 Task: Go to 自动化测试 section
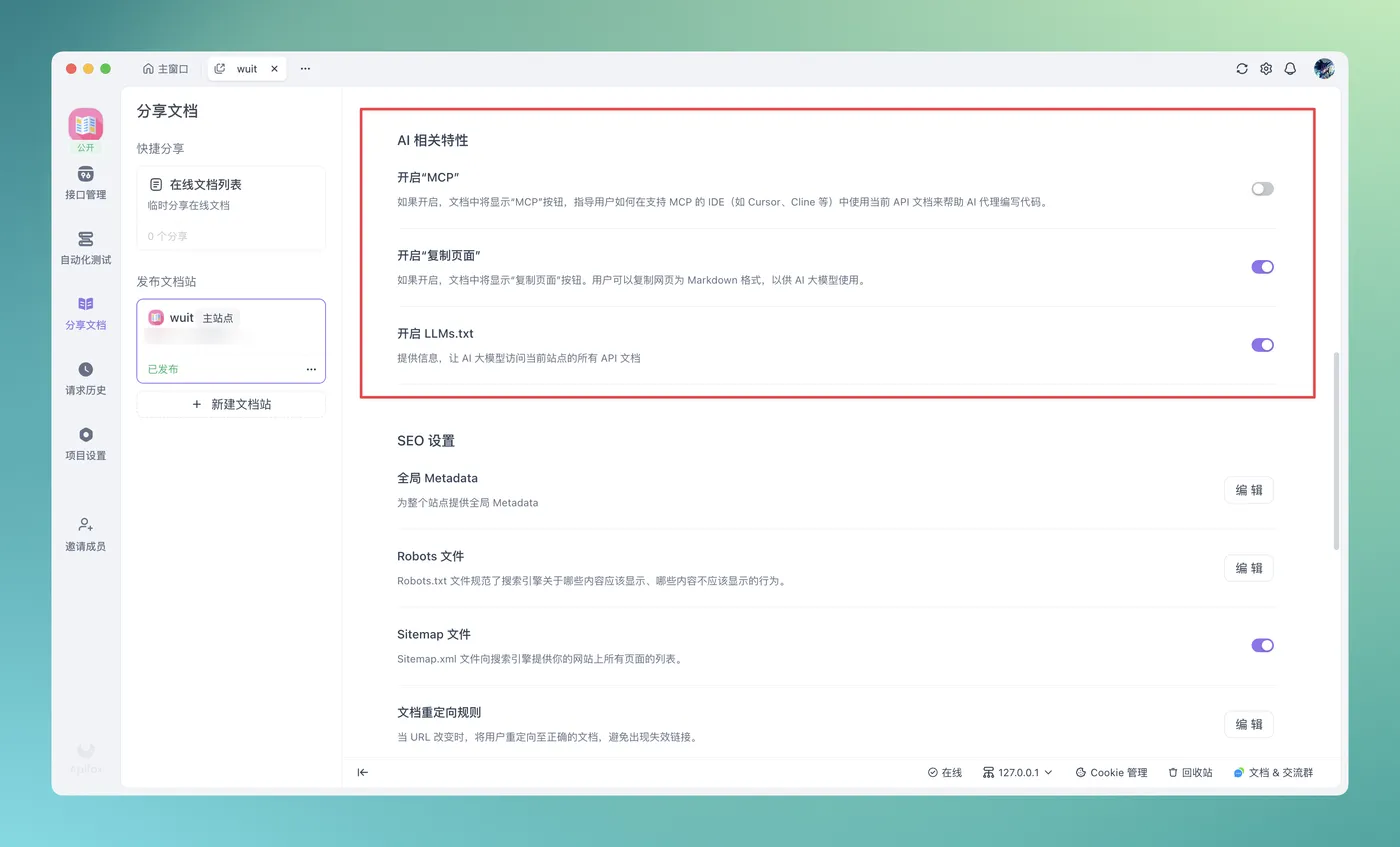(x=86, y=249)
